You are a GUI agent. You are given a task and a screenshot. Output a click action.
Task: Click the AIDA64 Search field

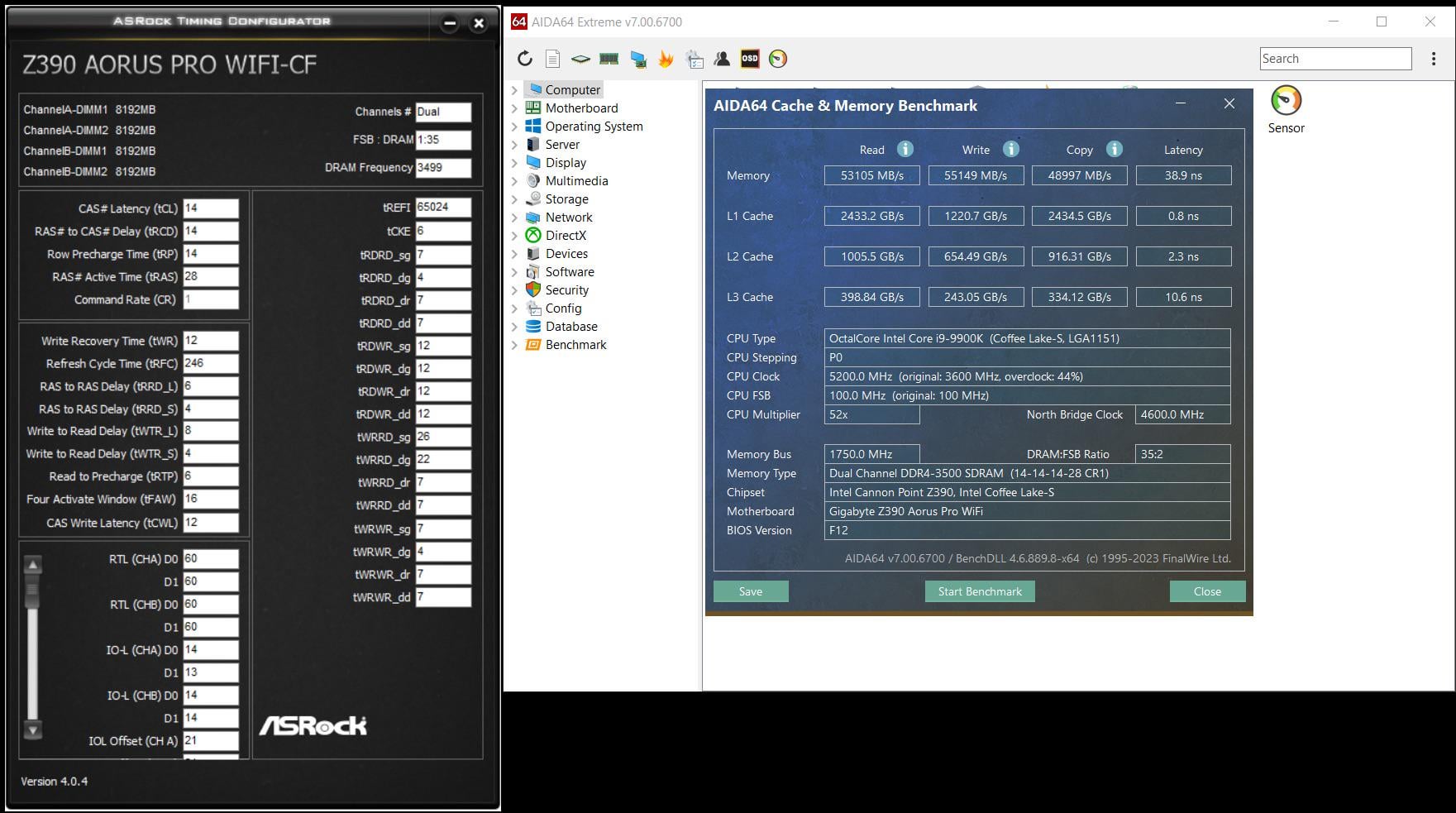(1335, 59)
